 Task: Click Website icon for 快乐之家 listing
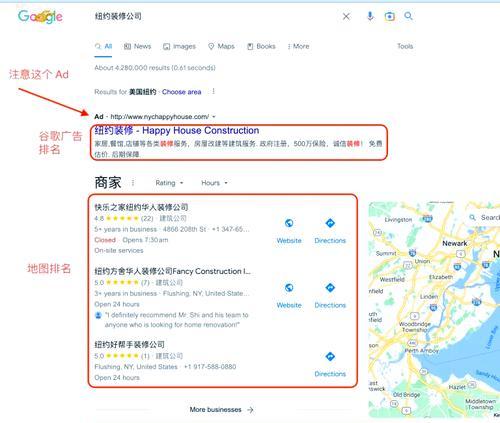click(x=289, y=223)
